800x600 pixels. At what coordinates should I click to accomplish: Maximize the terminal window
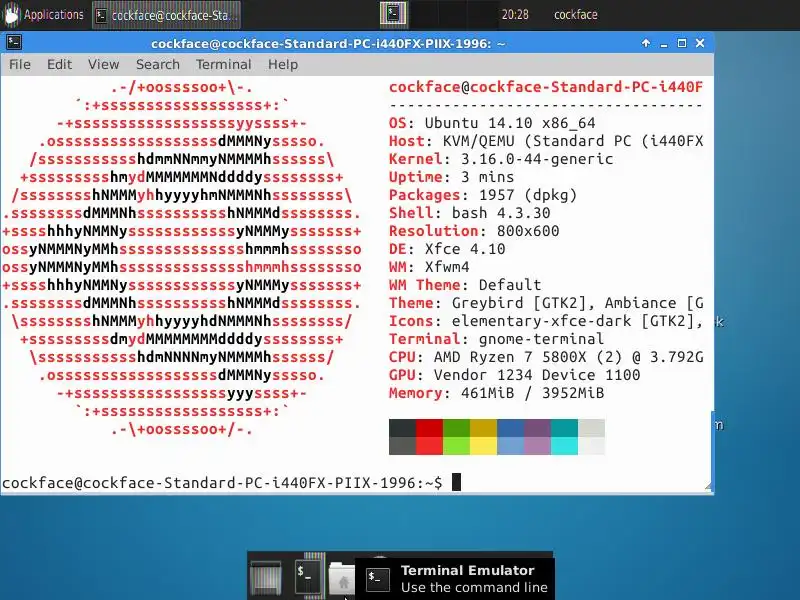point(682,43)
